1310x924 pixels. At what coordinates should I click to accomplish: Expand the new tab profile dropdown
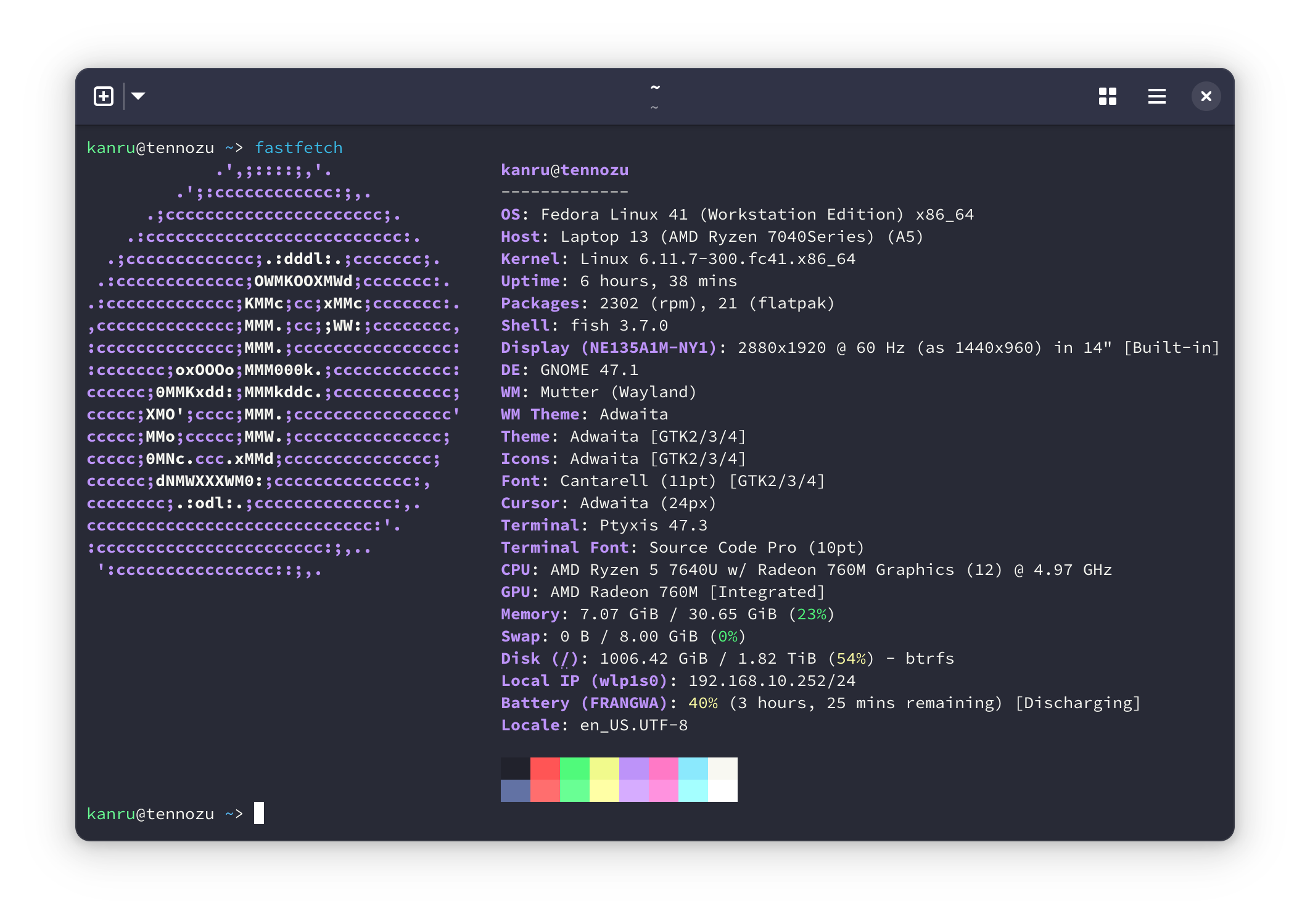coord(138,96)
